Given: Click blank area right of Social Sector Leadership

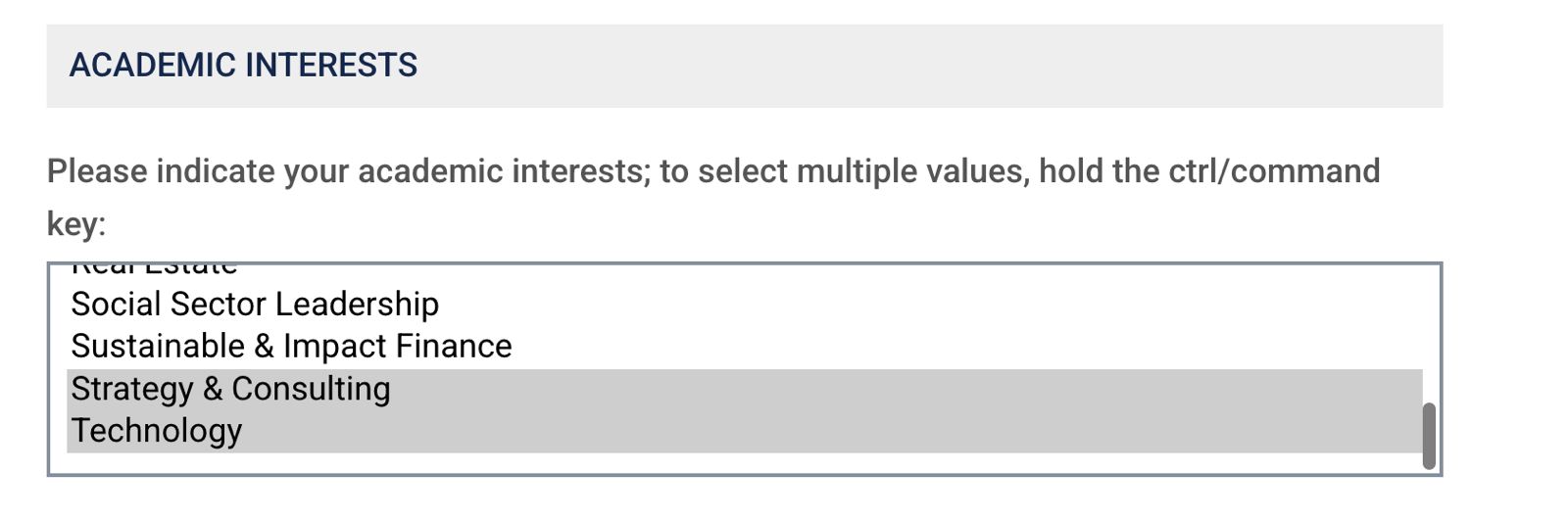Looking at the screenshot, I should pos(882,305).
